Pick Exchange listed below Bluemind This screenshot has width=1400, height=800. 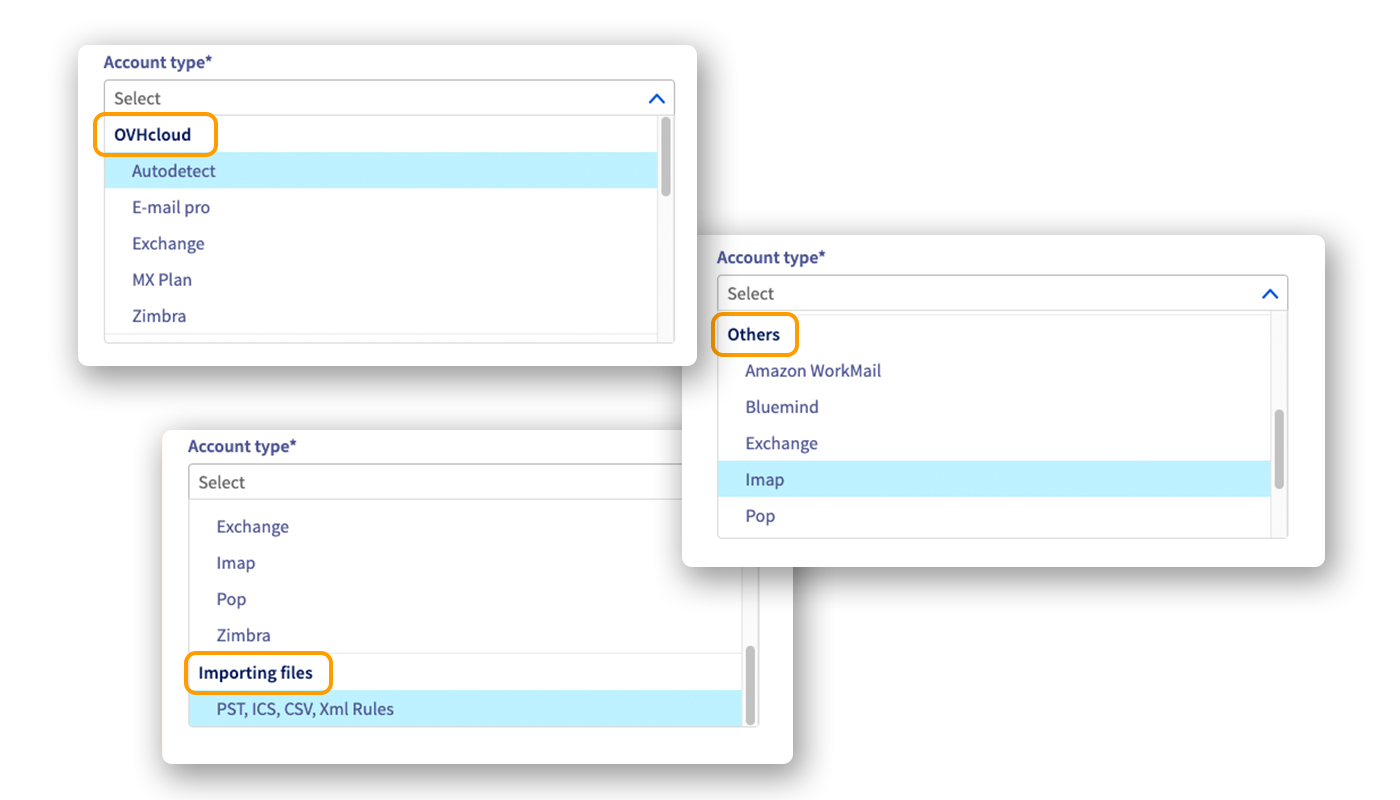[781, 444]
